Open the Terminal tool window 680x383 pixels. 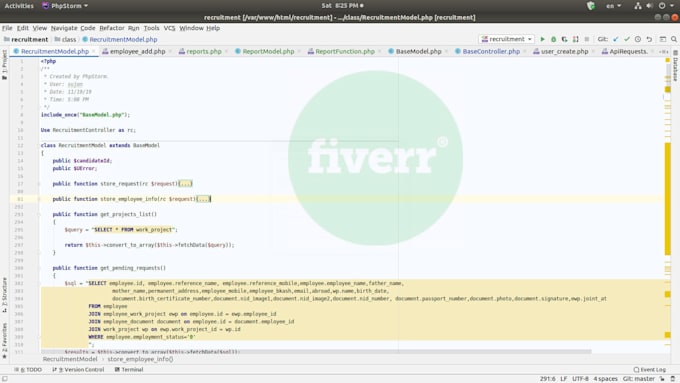pyautogui.click(x=129, y=370)
